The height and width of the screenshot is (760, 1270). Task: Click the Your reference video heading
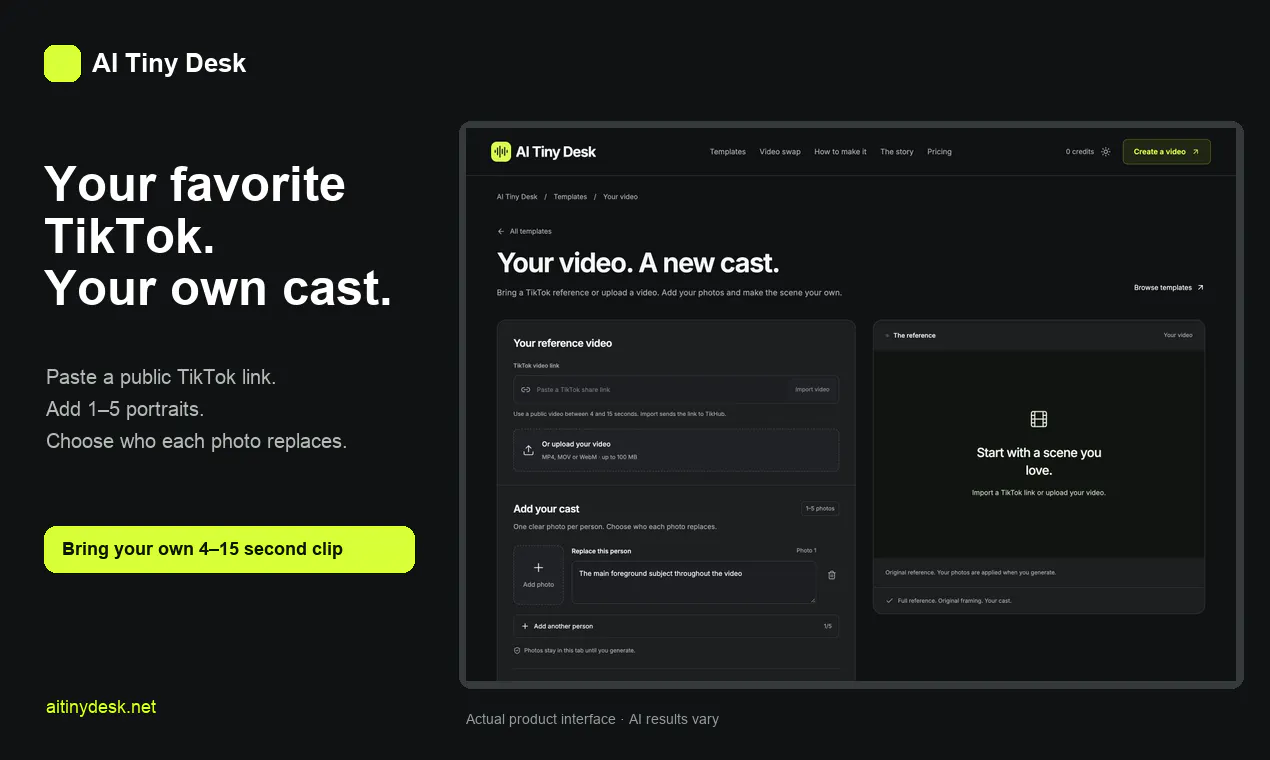(563, 343)
